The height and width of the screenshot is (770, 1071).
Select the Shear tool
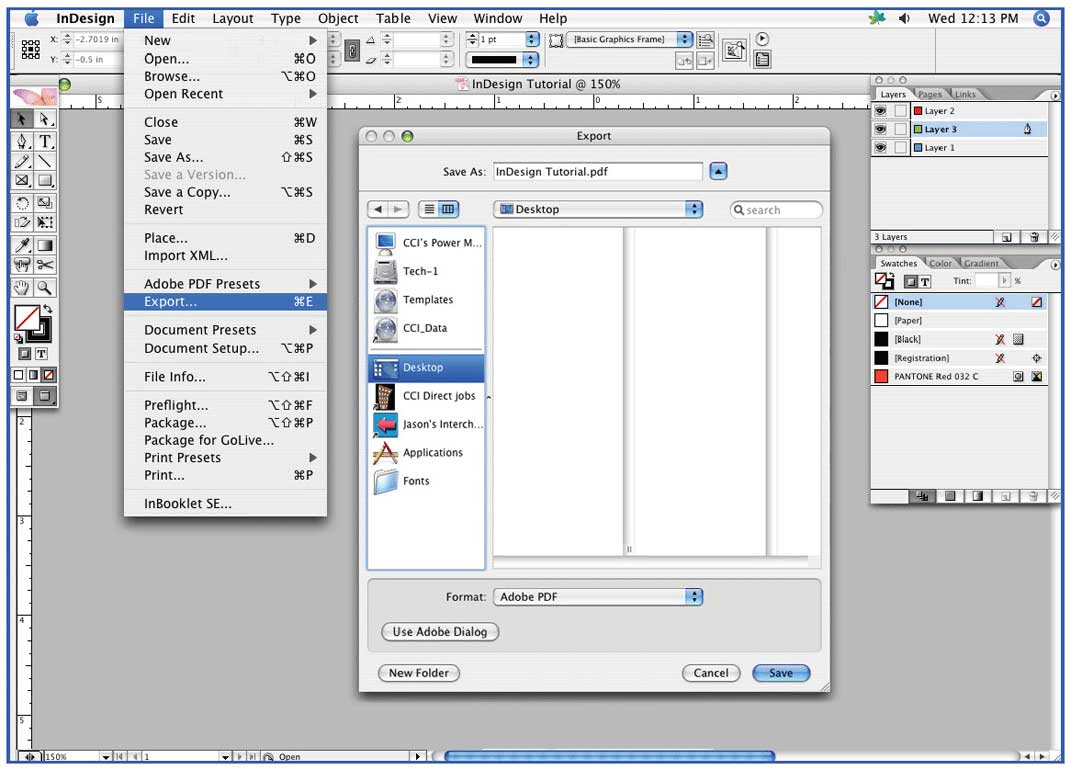pos(22,222)
